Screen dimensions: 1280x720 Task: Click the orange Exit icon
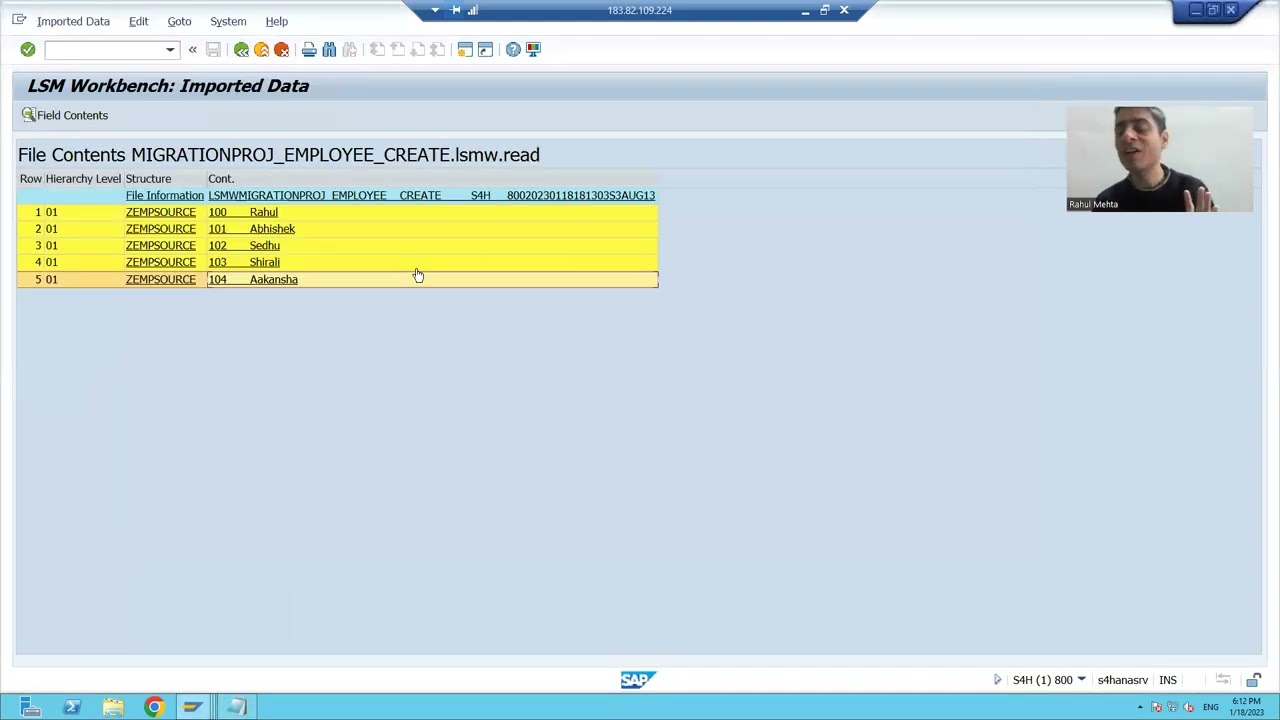coord(261,49)
